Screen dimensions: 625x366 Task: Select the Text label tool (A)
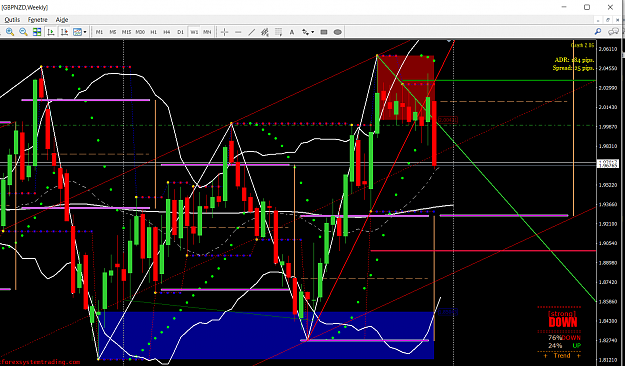(x=292, y=32)
